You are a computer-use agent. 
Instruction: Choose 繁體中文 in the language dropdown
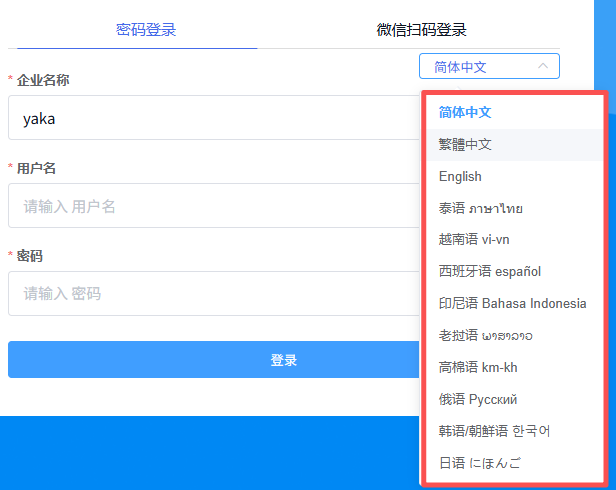[466, 145]
